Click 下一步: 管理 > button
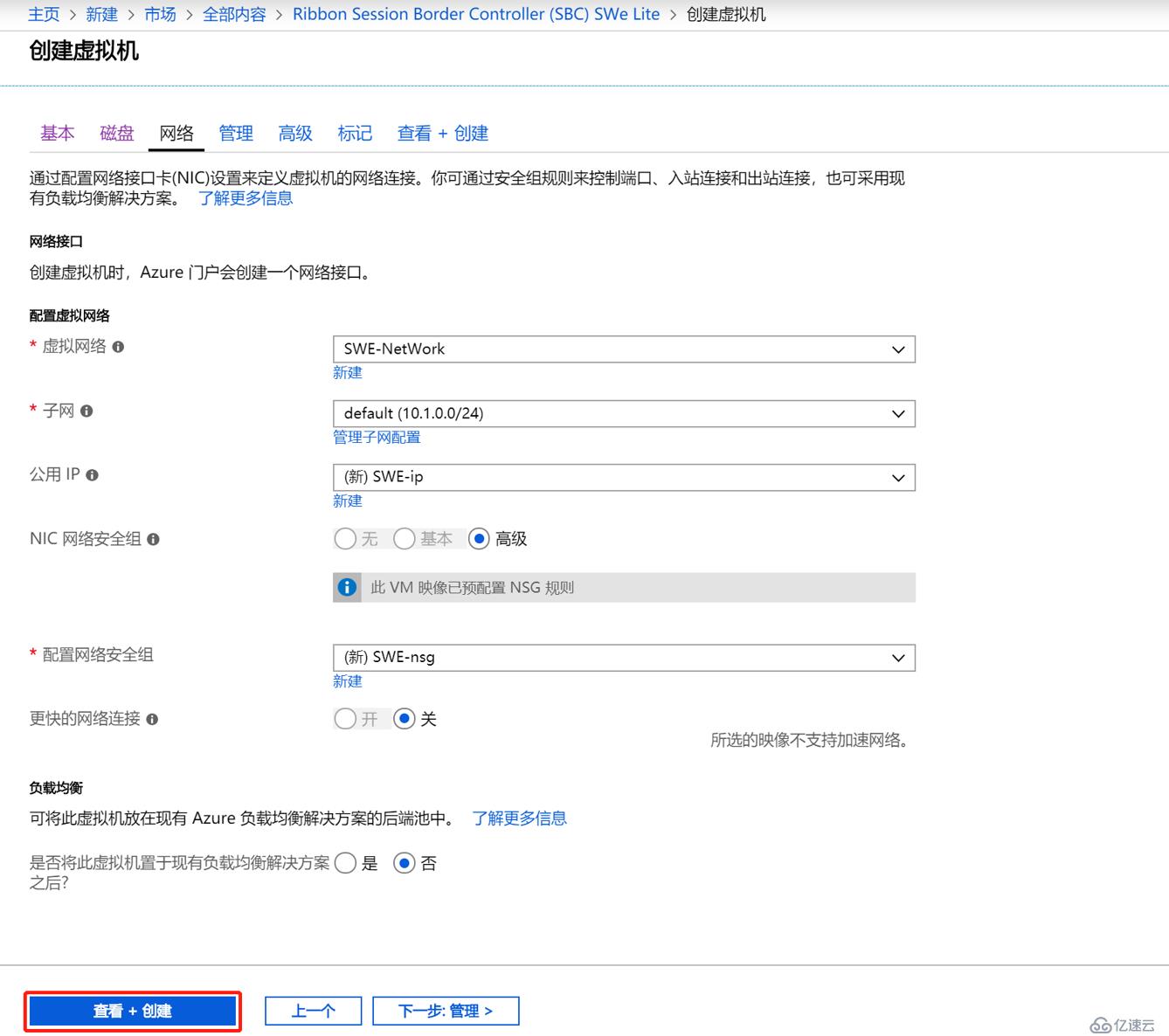Image resolution: width=1169 pixels, height=1036 pixels. coord(446,1011)
